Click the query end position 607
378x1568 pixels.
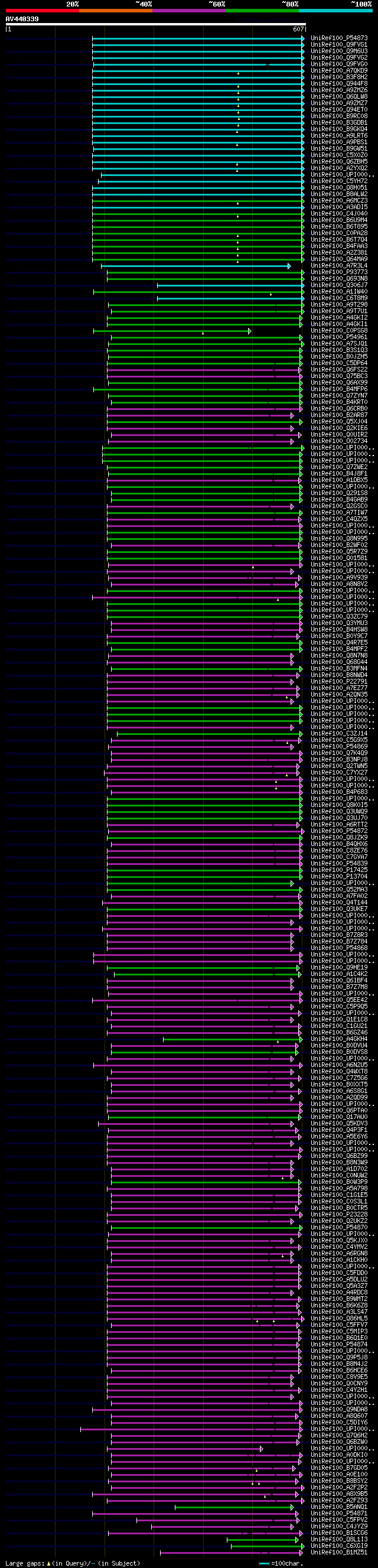[x=298, y=29]
